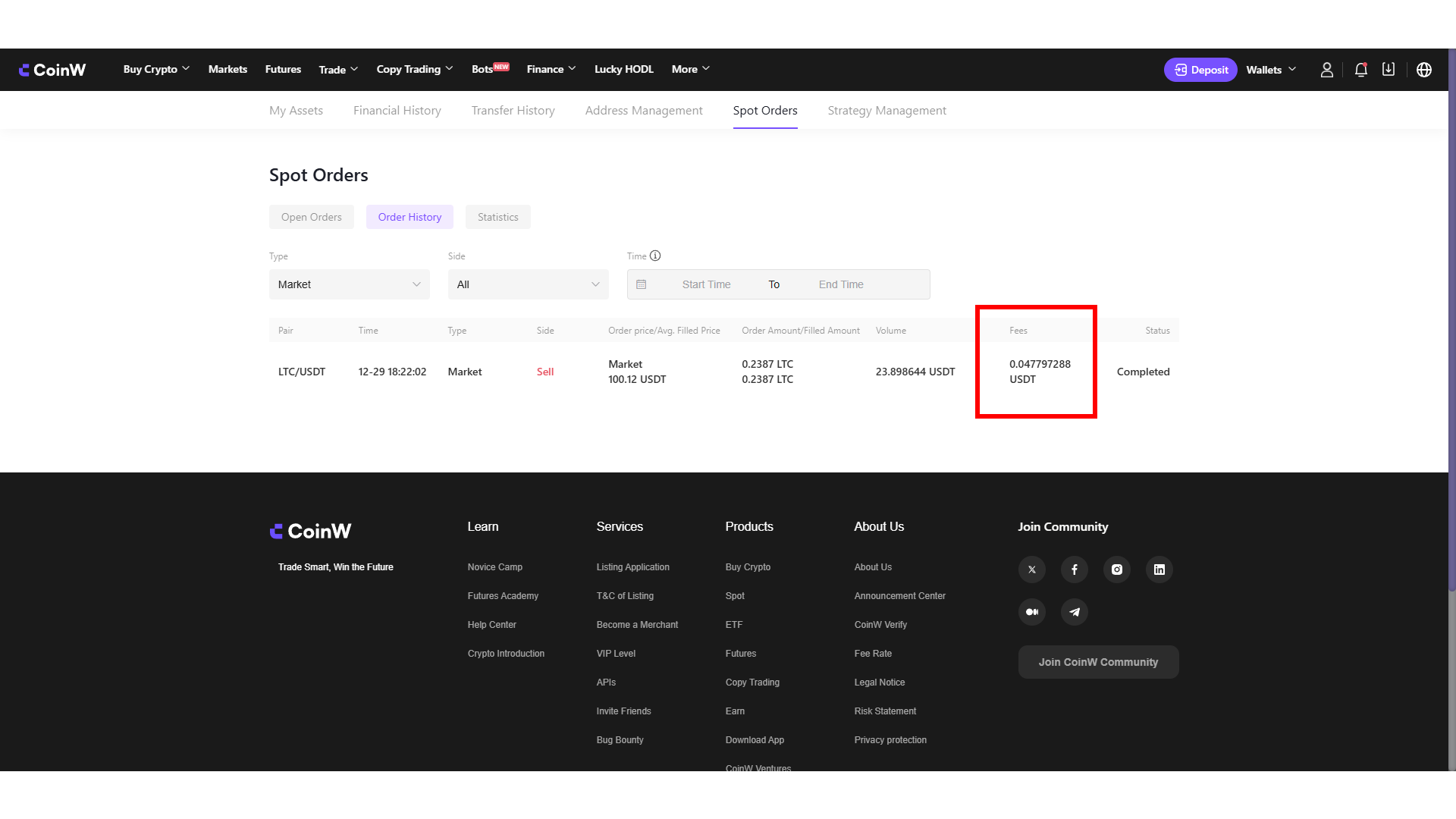This screenshot has width=1456, height=819.
Task: Click the LTC/USDT pair cell
Action: tap(302, 372)
